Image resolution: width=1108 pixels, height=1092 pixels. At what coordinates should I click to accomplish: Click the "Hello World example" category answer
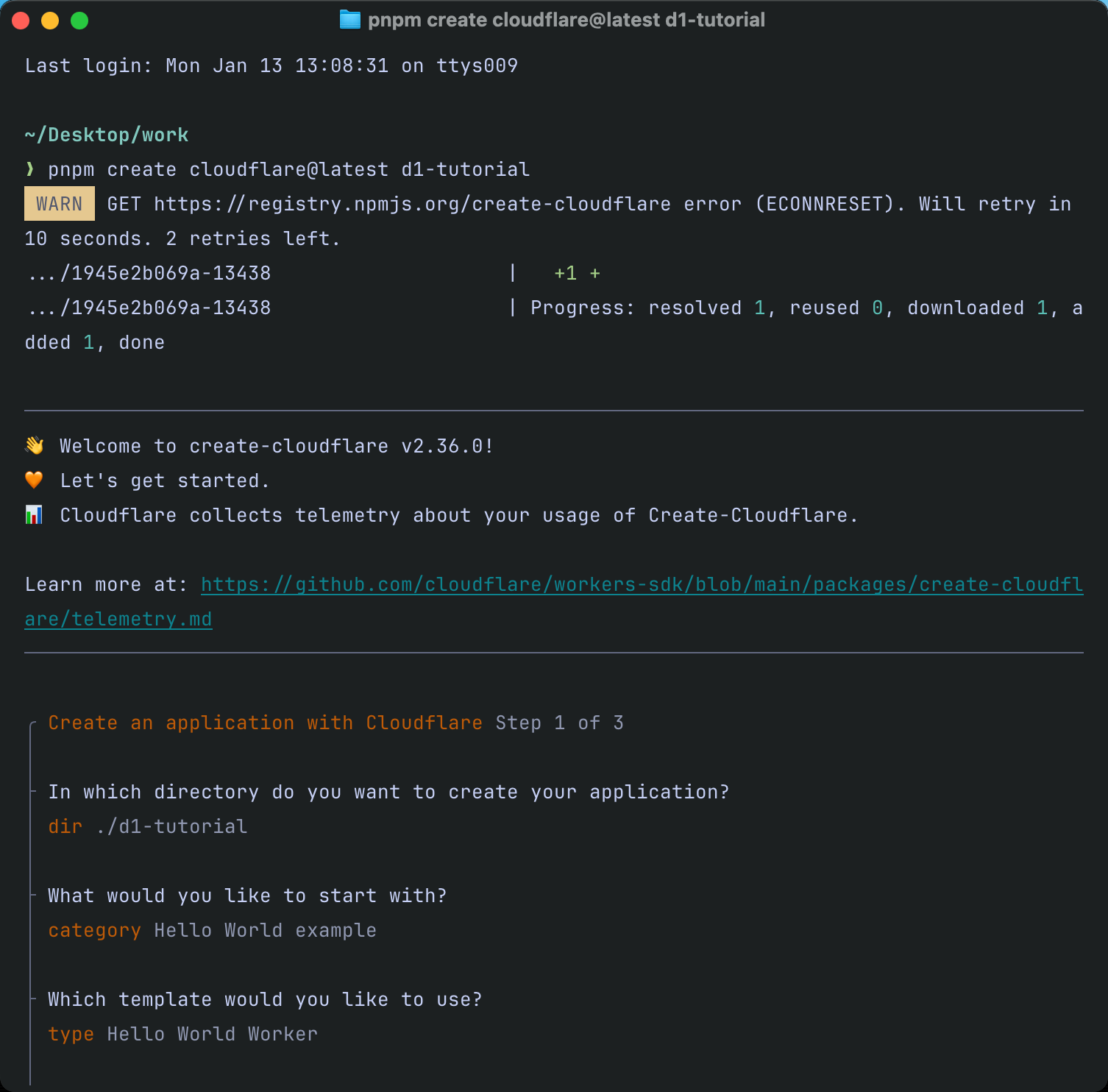(265, 930)
